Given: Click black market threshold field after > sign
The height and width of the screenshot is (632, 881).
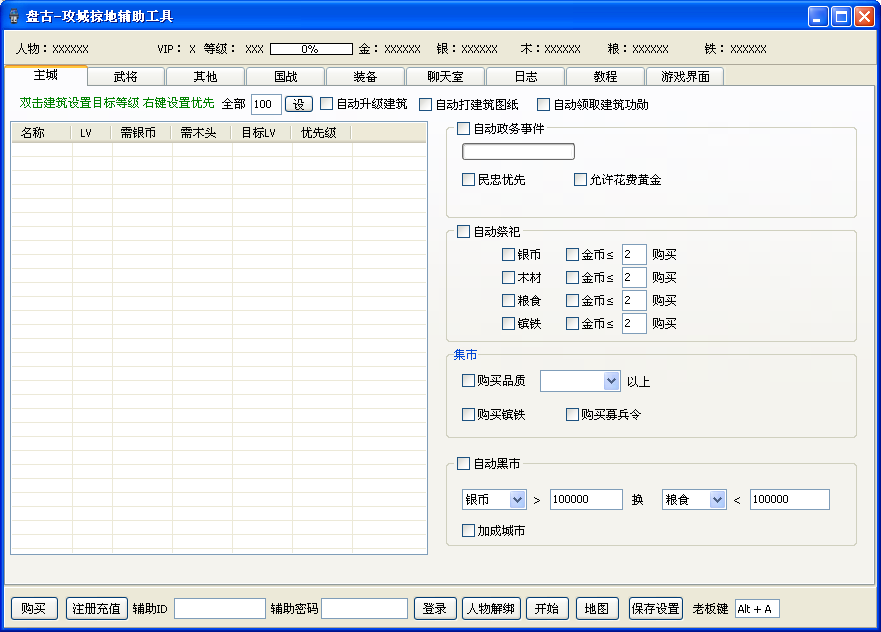Looking at the screenshot, I should point(586,499).
